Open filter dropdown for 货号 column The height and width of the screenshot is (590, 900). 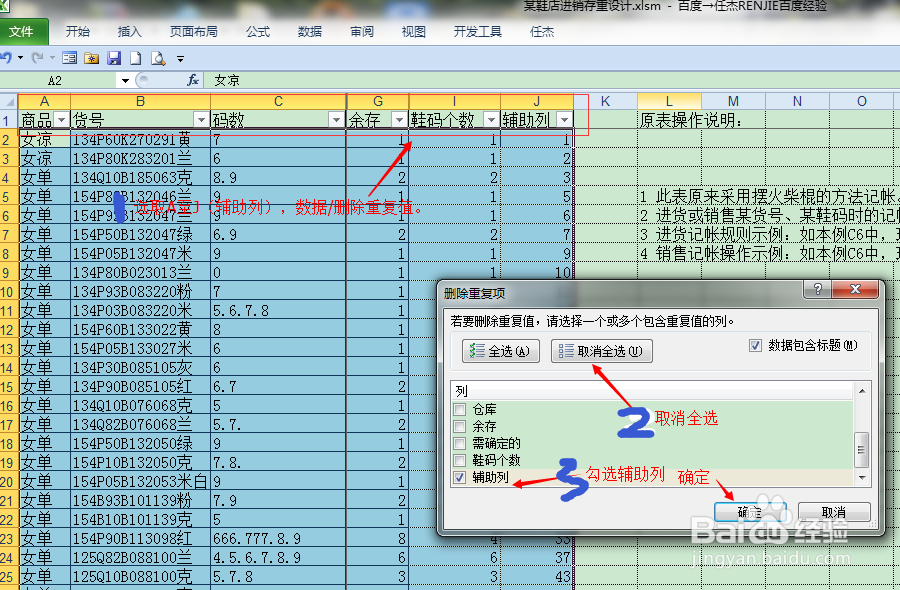click(x=201, y=119)
